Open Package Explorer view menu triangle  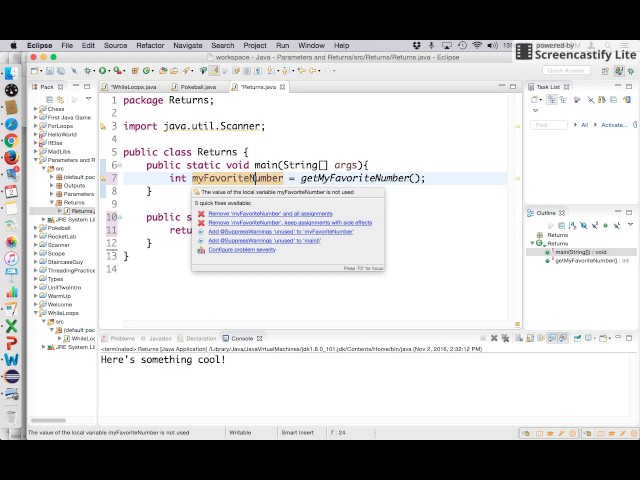88,99
